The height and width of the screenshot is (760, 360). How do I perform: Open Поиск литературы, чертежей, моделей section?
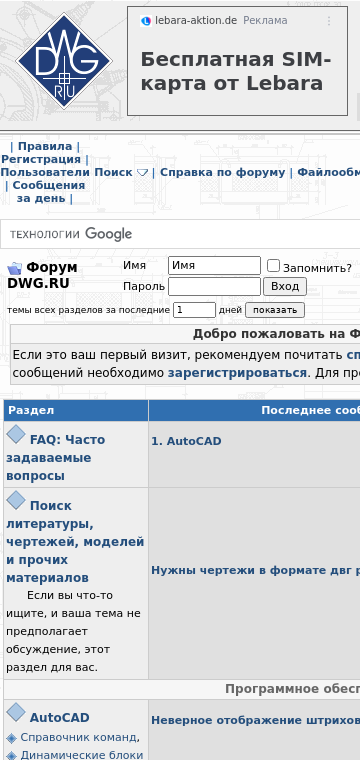(75, 541)
